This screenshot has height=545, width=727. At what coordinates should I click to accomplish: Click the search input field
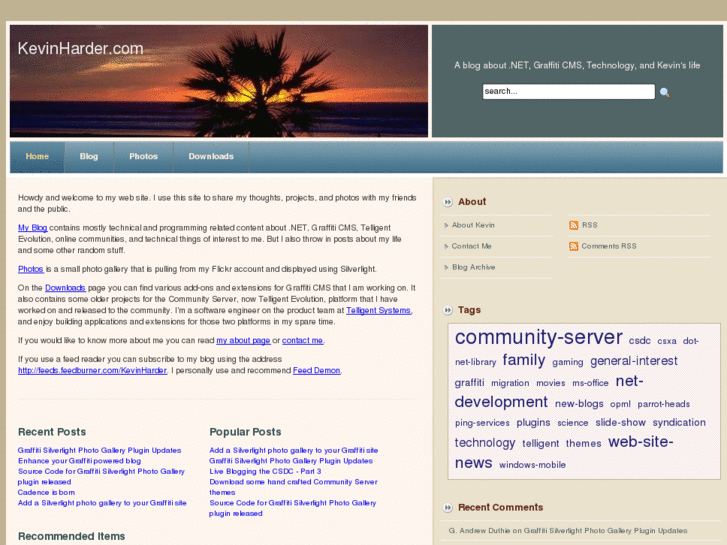(x=568, y=91)
